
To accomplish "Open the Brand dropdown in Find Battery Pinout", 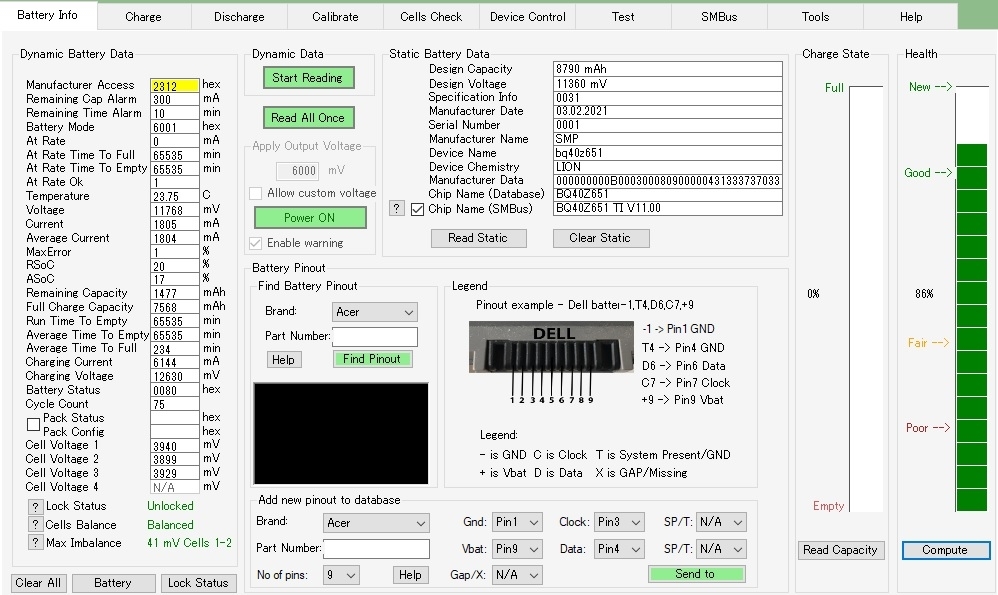I will [x=374, y=312].
